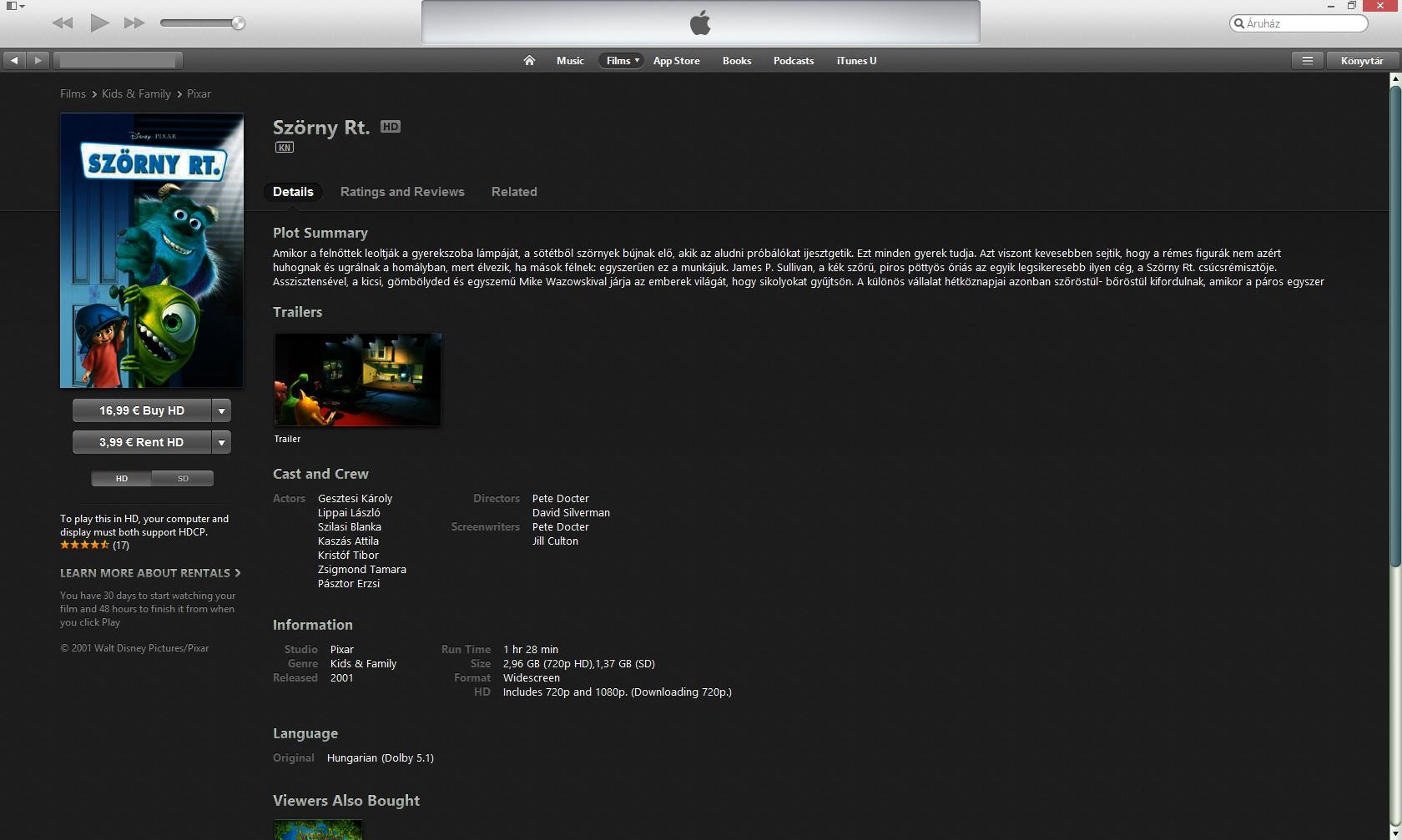Open actor Gesztesi Károly
Screen dimensions: 1402x840
pos(355,499)
